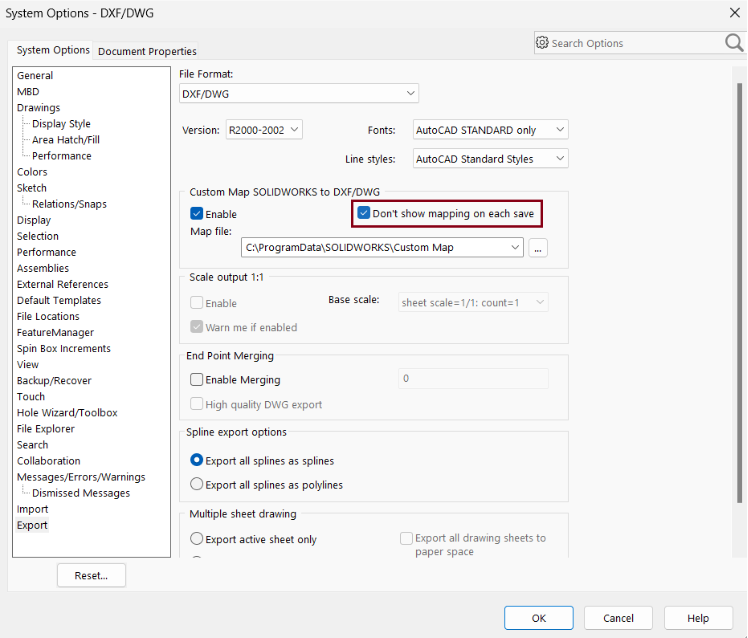Click the Reset... button
Screen dimensions: 748x638
[91, 576]
